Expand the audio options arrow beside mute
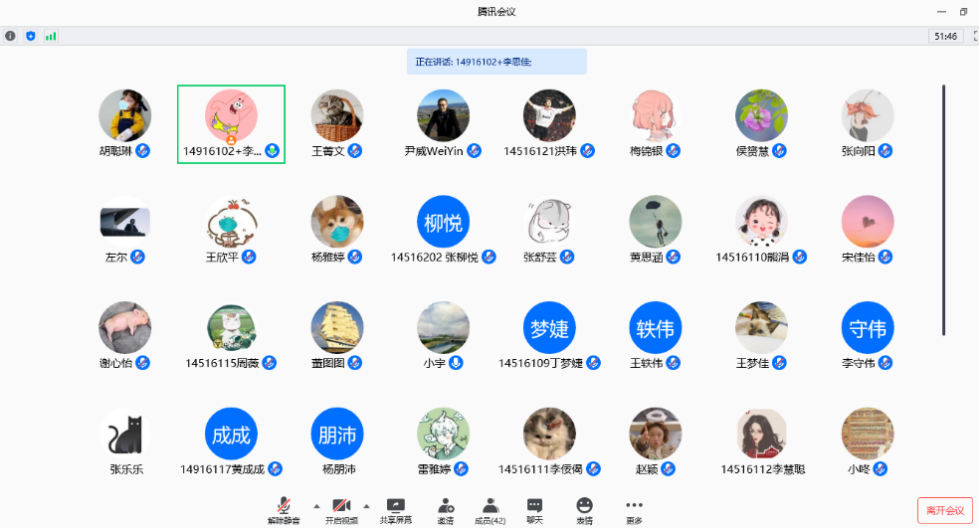The height and width of the screenshot is (528, 979). (x=317, y=505)
